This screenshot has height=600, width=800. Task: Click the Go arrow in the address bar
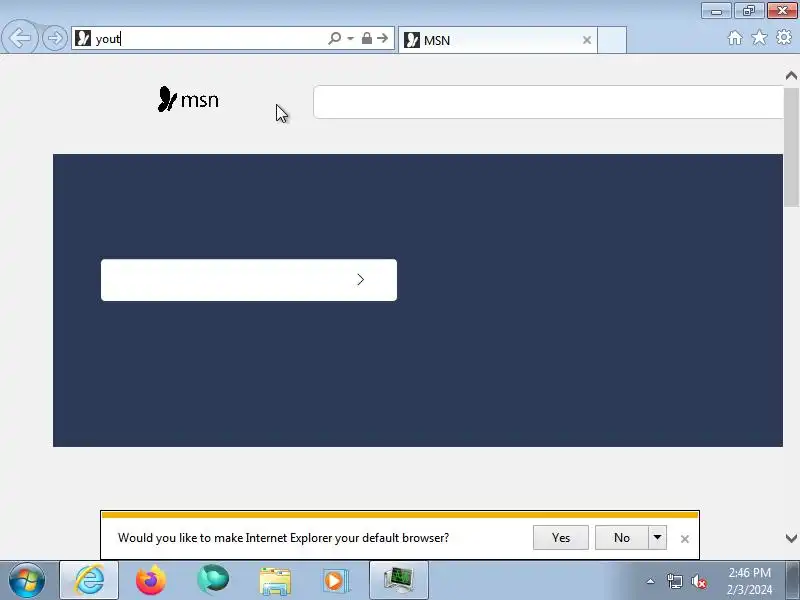coord(382,38)
